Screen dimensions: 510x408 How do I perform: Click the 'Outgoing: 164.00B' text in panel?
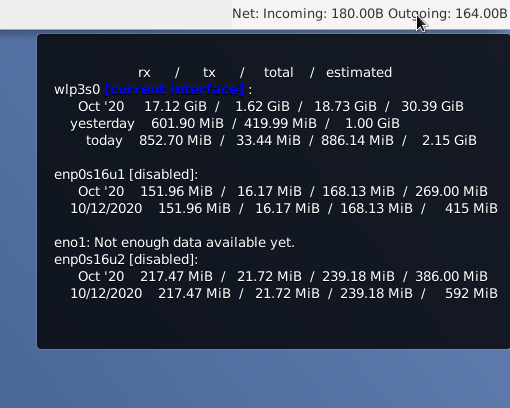448,14
